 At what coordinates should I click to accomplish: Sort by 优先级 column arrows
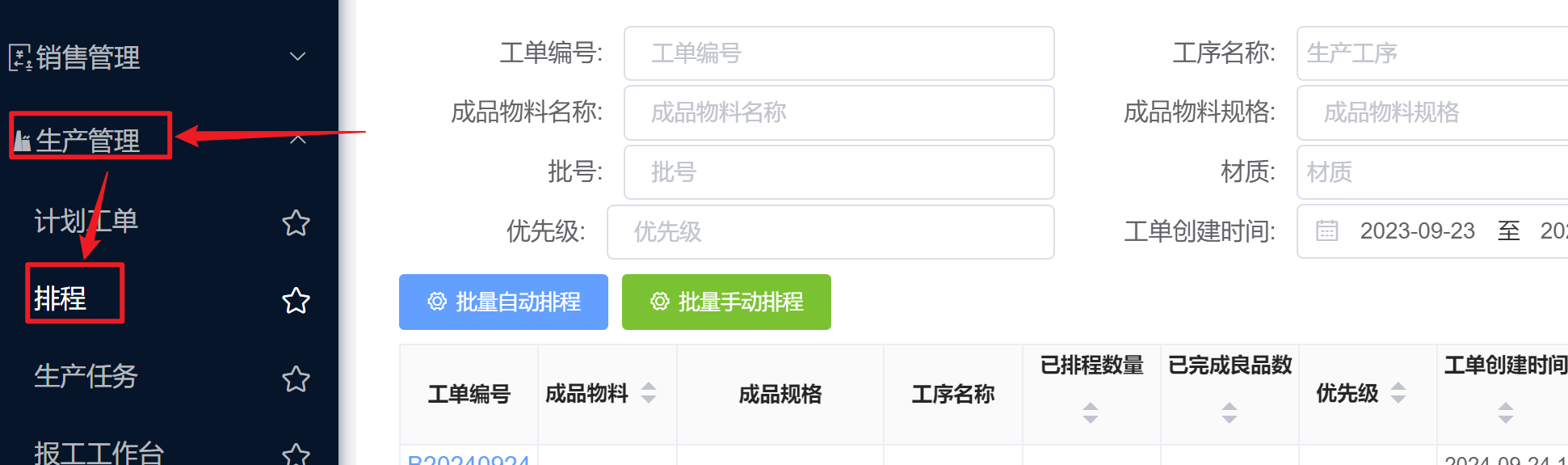[1398, 393]
